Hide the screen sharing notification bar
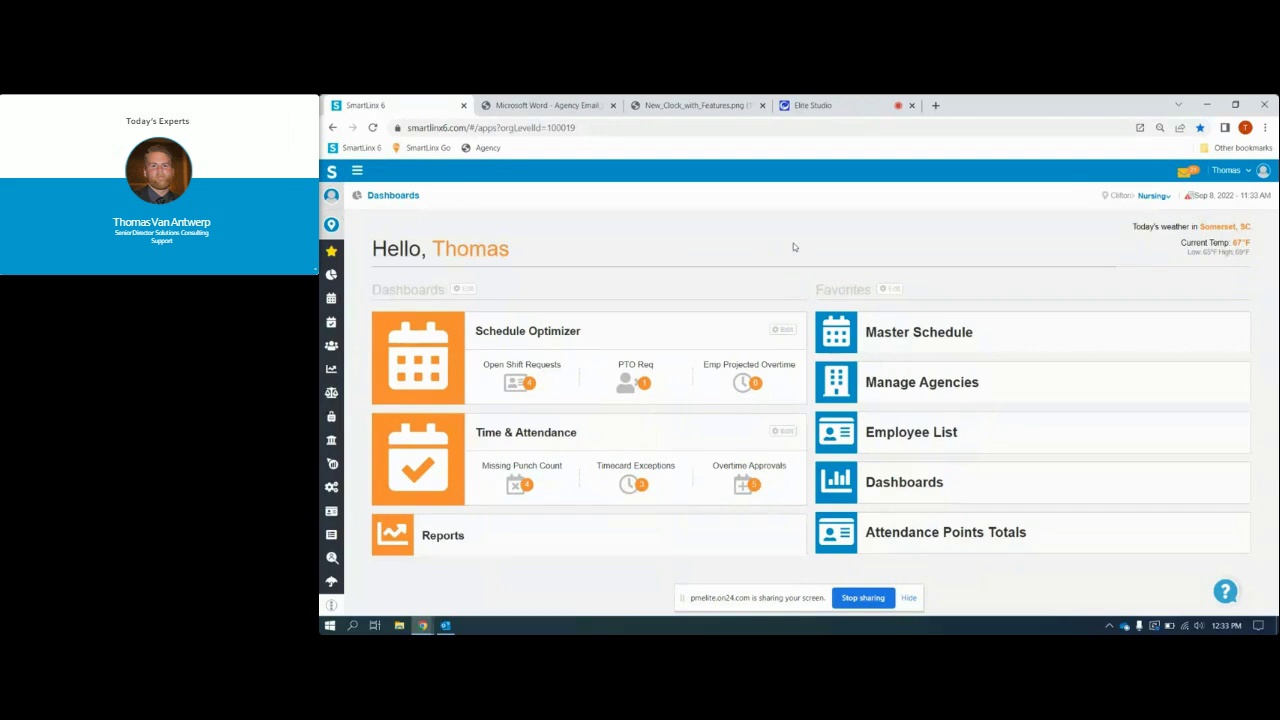Screen dimensions: 1280x720 [x=909, y=598]
